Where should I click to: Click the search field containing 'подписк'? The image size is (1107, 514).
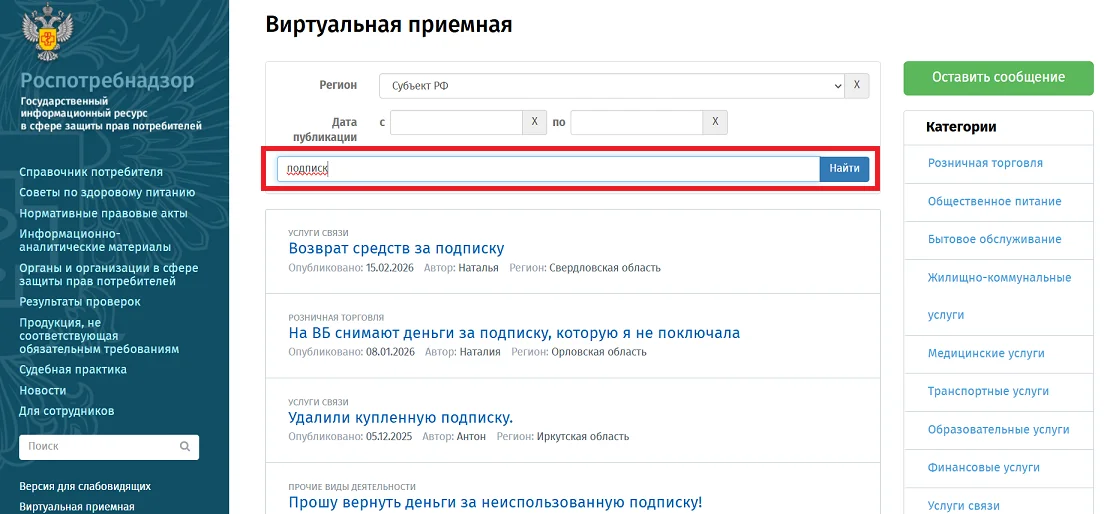point(548,169)
